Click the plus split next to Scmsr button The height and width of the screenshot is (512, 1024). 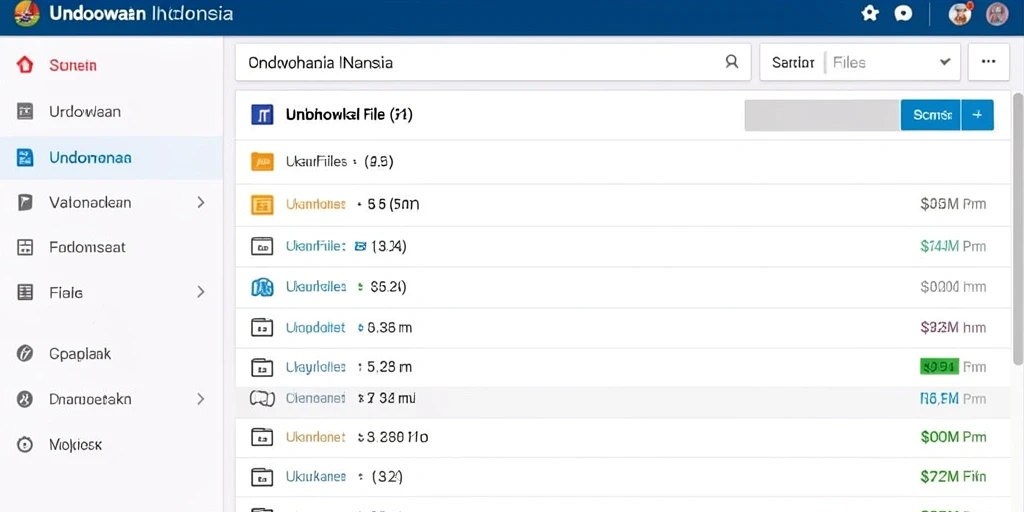coord(978,115)
